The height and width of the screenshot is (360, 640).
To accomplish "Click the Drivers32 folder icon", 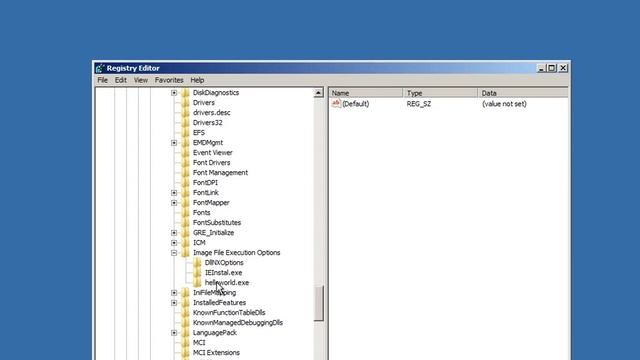I will (x=185, y=123).
